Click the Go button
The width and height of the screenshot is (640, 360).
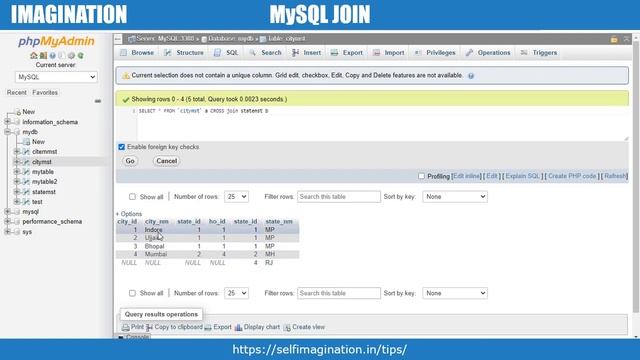(x=130, y=161)
